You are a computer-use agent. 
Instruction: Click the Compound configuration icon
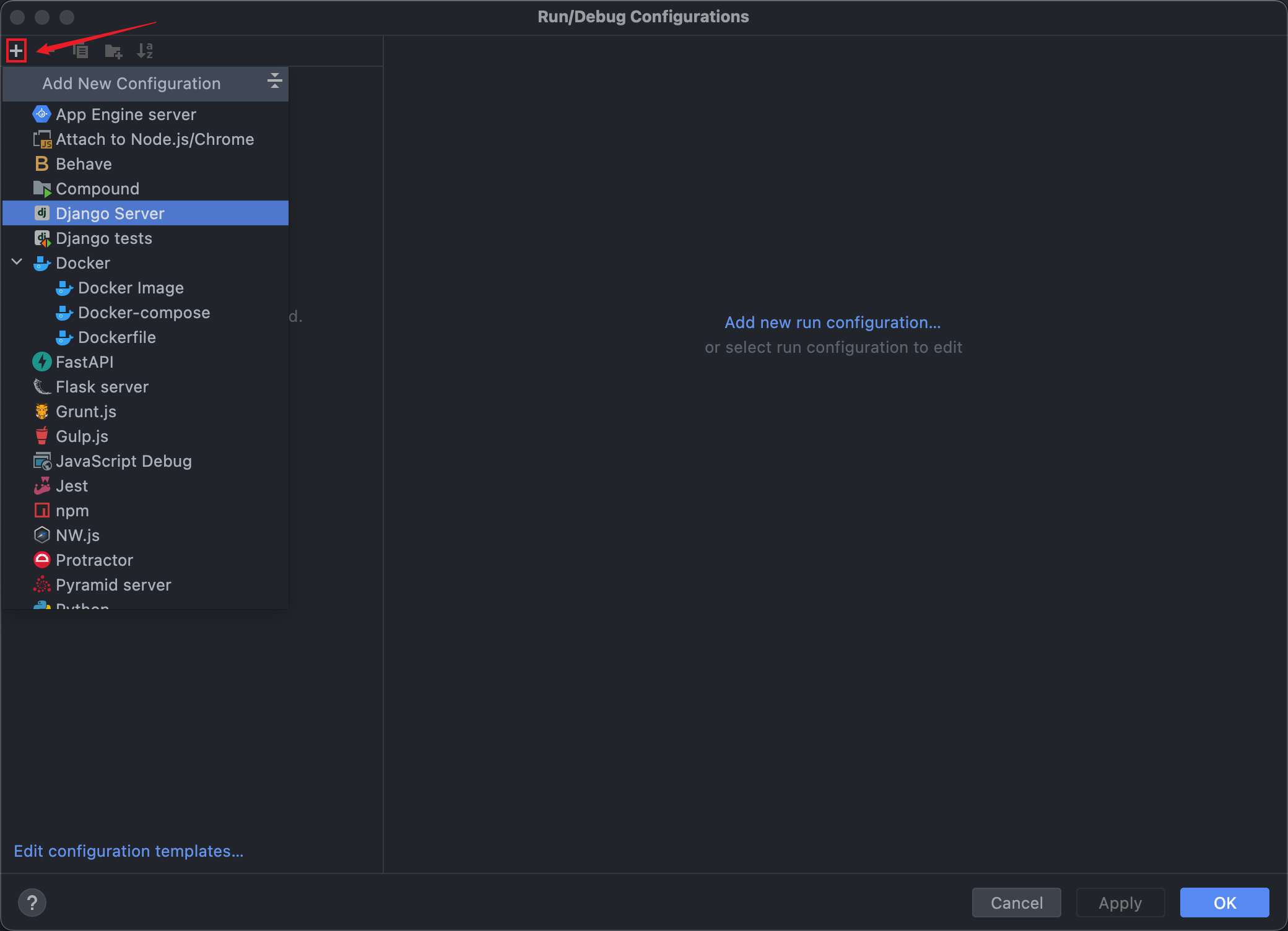(x=41, y=189)
